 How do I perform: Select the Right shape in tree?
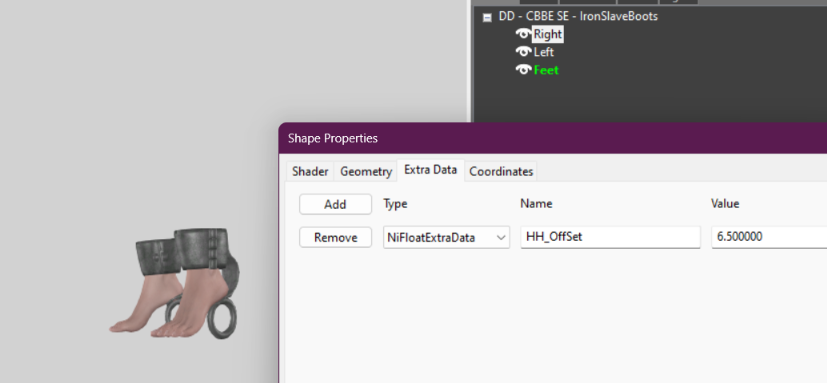pos(547,34)
